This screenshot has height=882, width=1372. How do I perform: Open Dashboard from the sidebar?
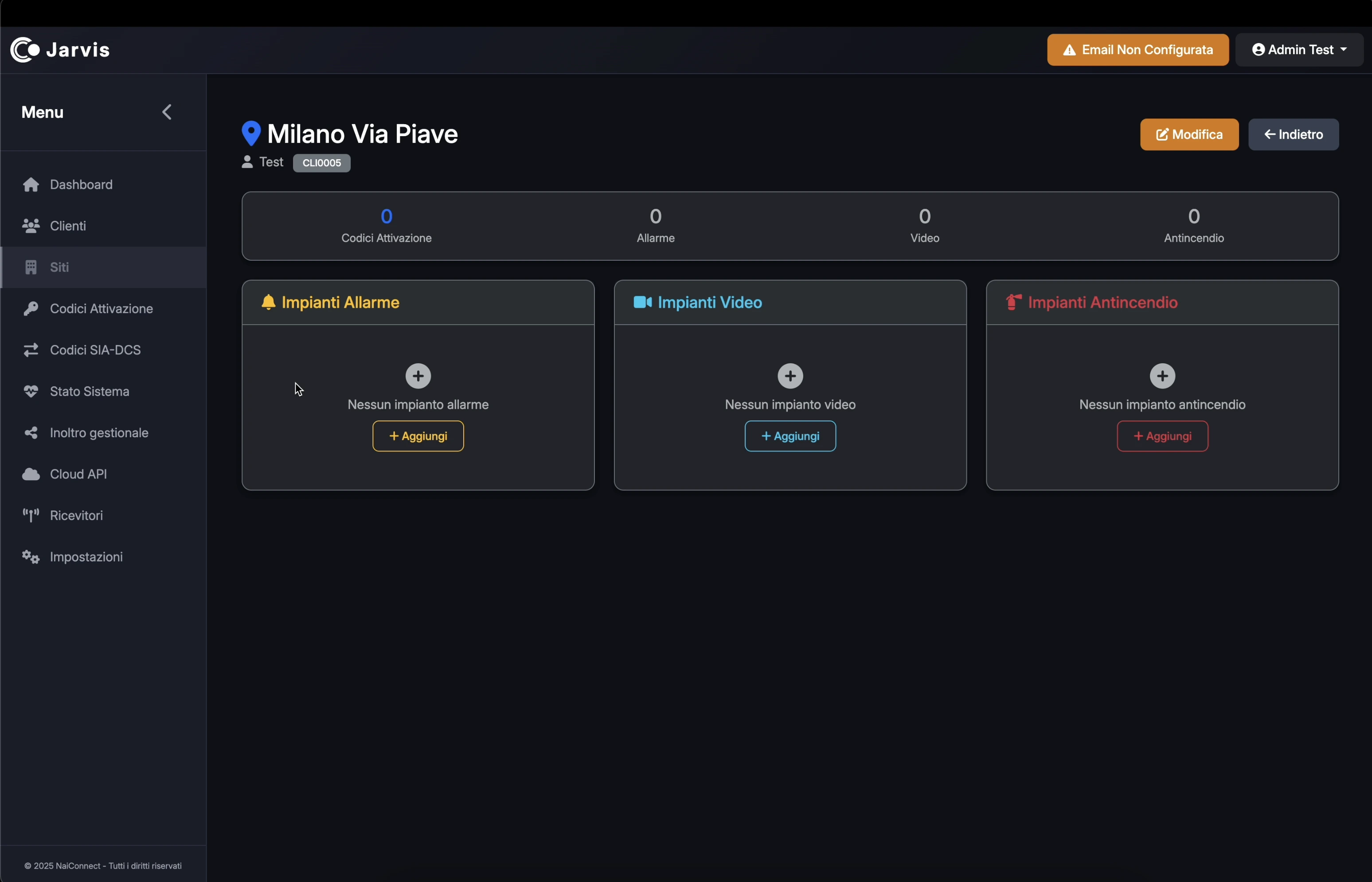[x=81, y=184]
